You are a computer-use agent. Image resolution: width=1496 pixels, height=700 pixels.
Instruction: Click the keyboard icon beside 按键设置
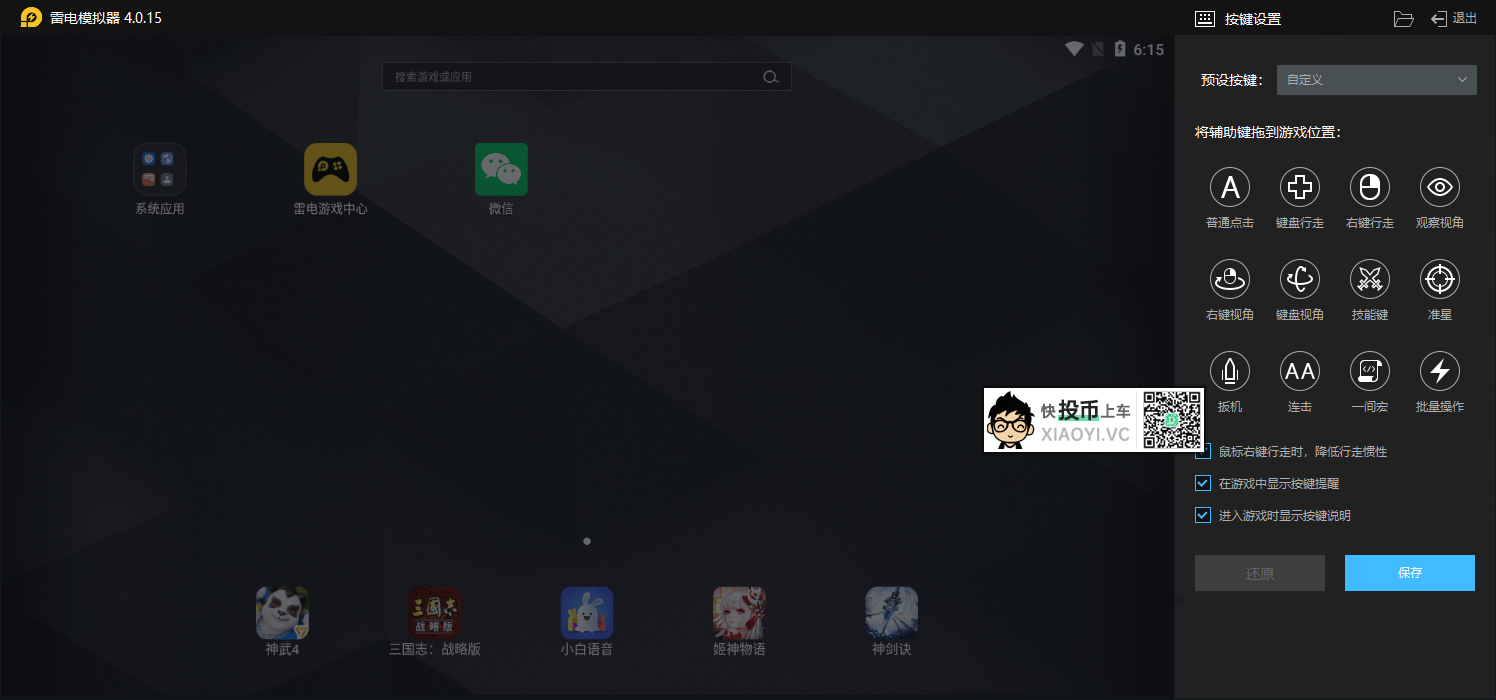tap(1205, 19)
